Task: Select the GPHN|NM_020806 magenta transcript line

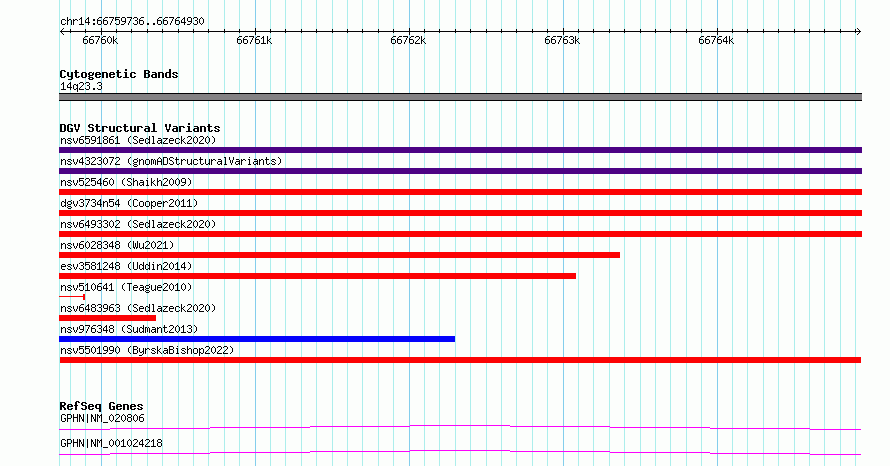Action: point(460,427)
